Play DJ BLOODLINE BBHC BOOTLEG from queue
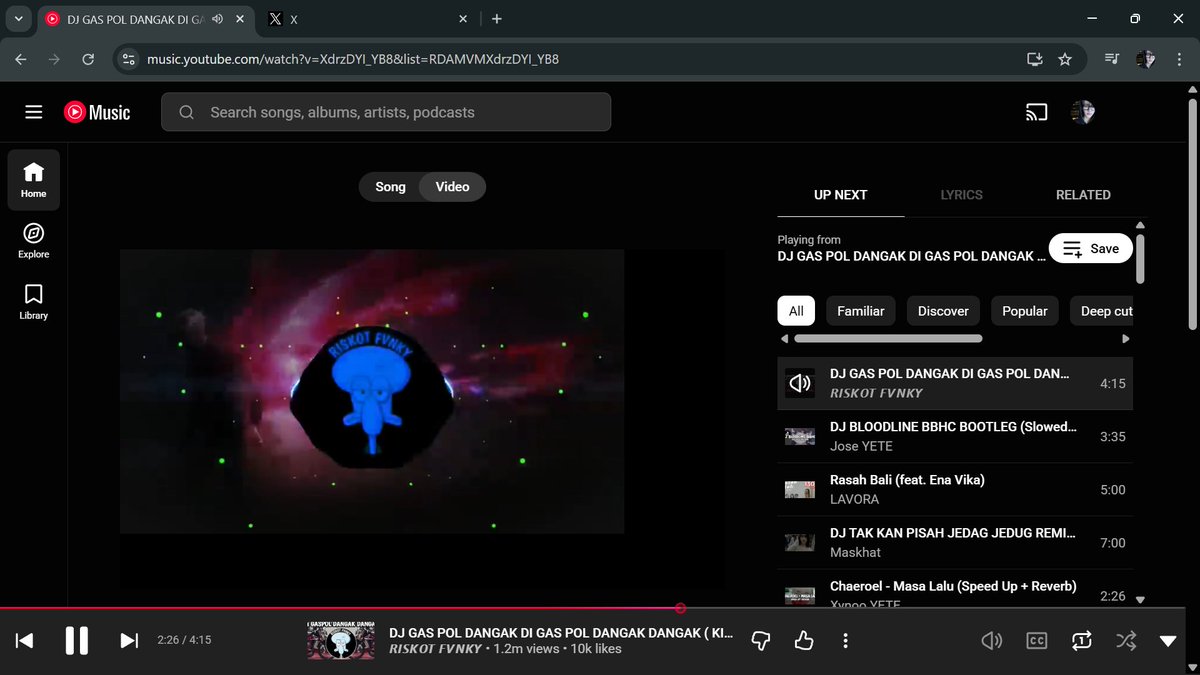Viewport: 1200px width, 675px height. coord(955,437)
